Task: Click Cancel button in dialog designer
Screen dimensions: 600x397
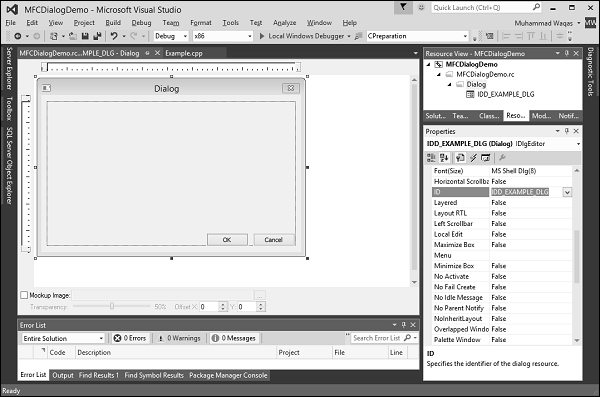Action: click(274, 240)
